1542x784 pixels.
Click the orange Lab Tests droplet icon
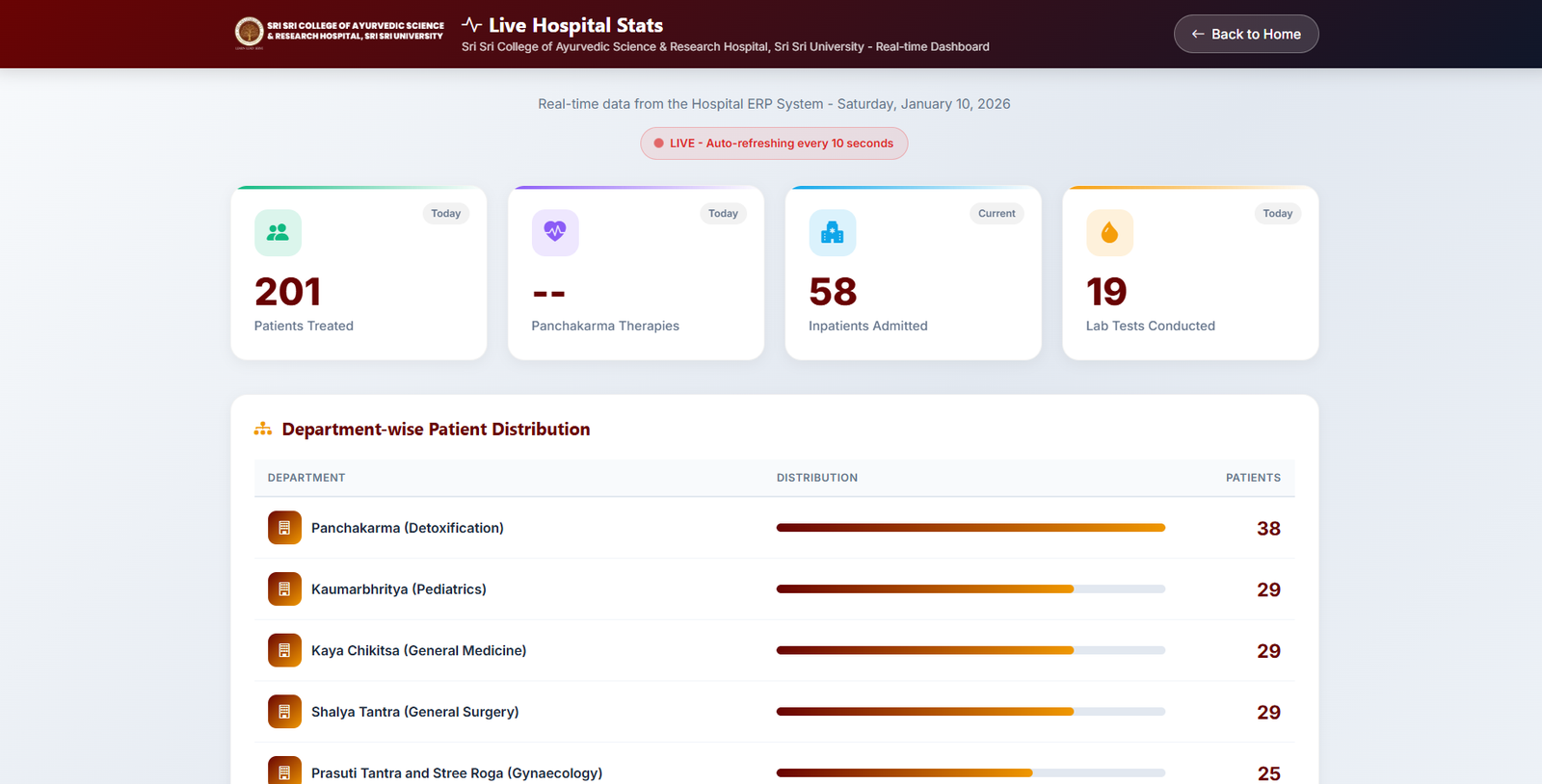click(1109, 232)
